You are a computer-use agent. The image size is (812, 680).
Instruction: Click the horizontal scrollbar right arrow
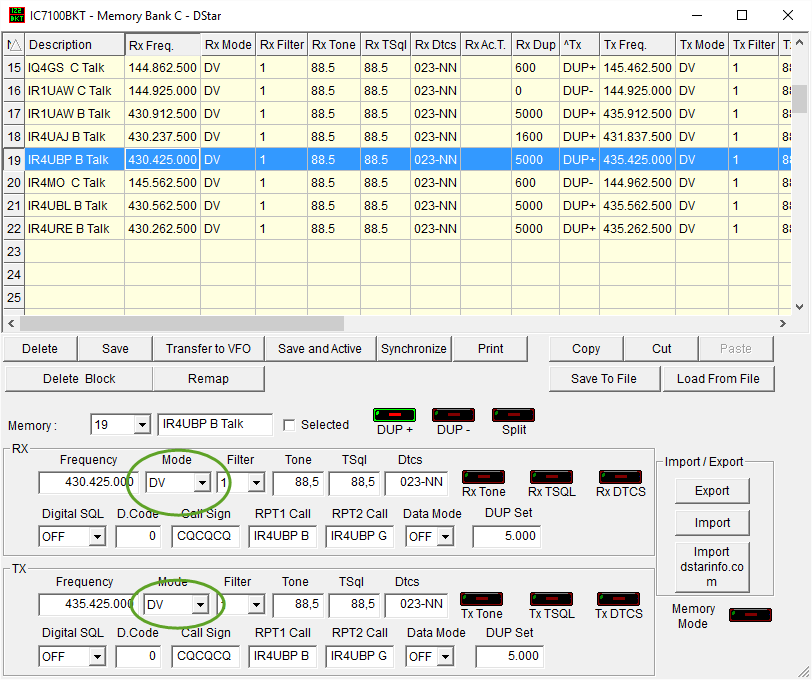[782, 323]
